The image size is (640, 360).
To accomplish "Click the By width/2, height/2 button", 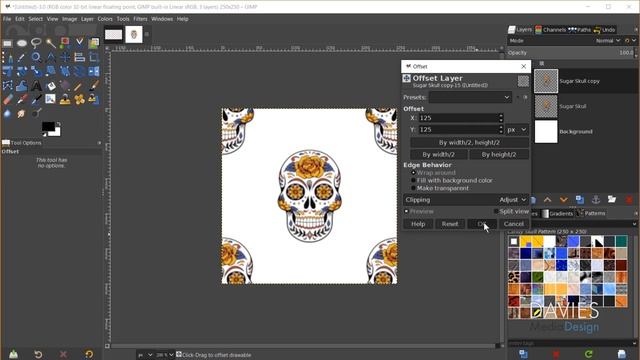I will (x=469, y=142).
